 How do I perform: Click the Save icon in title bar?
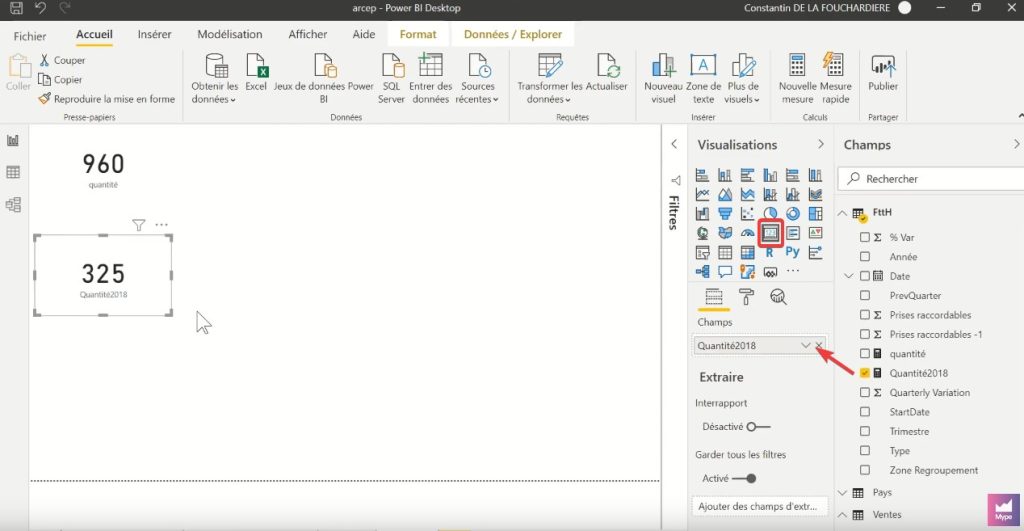tap(16, 8)
